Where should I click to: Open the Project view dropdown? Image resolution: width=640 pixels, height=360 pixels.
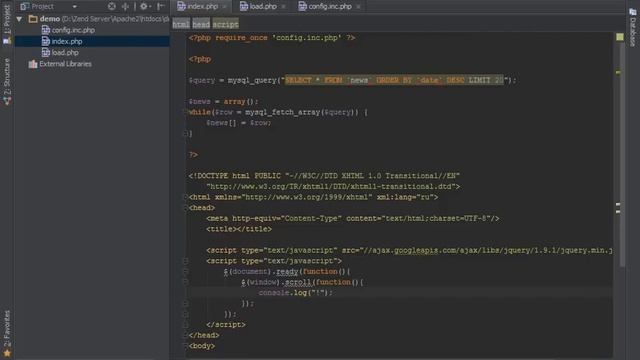pyautogui.click(x=75, y=7)
